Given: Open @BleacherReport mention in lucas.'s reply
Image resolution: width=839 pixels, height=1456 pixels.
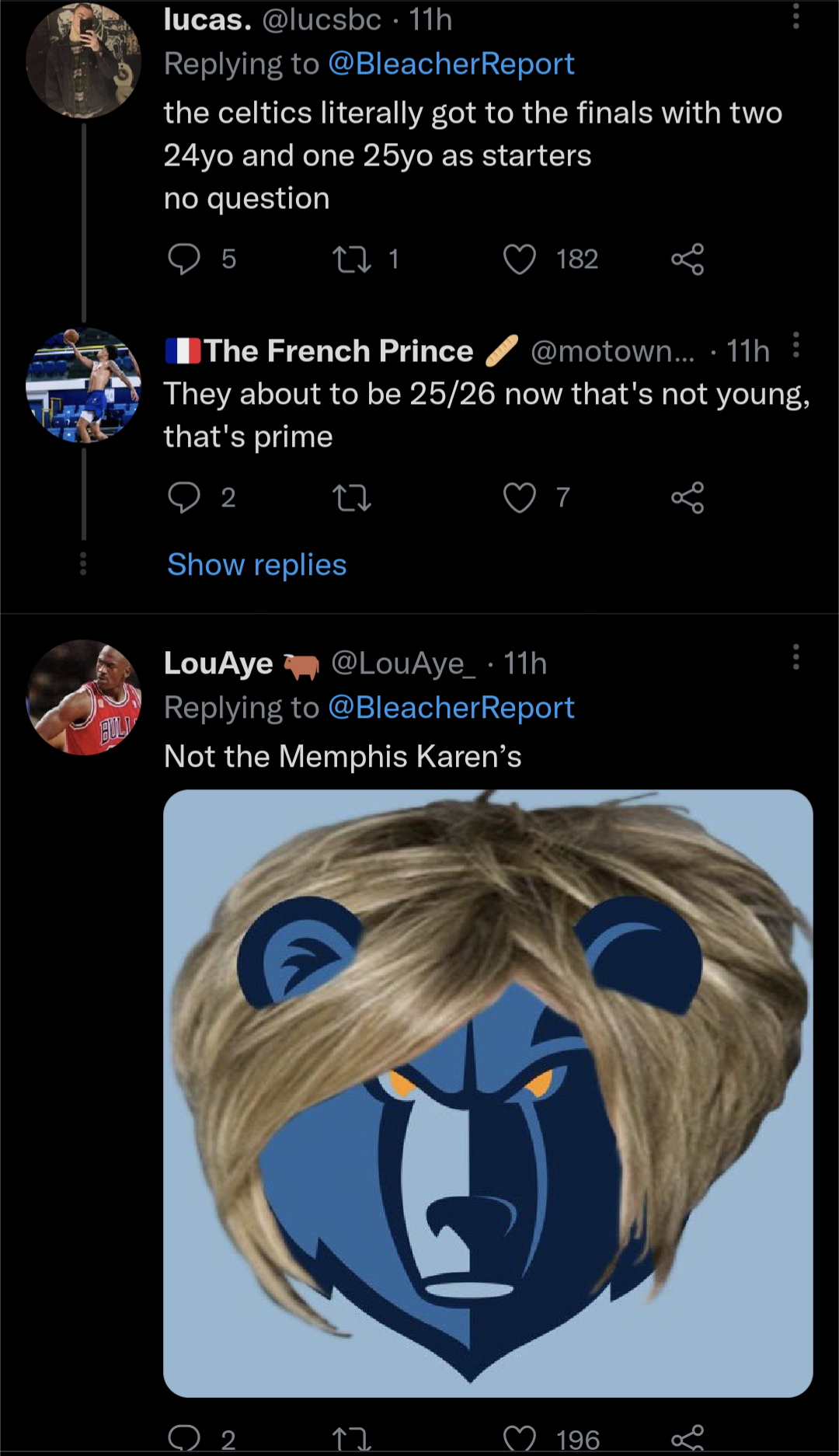Looking at the screenshot, I should 451,64.
